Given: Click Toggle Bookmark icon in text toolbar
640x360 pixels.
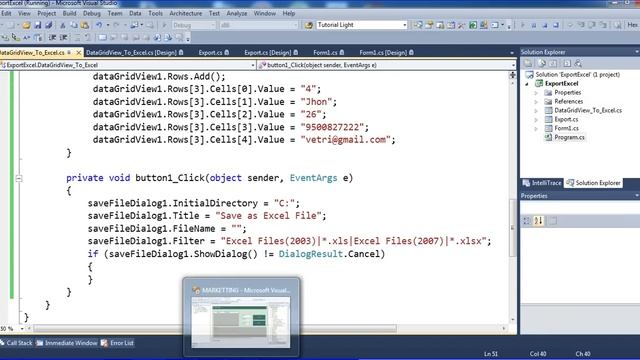Looking at the screenshot, I should (102, 38).
